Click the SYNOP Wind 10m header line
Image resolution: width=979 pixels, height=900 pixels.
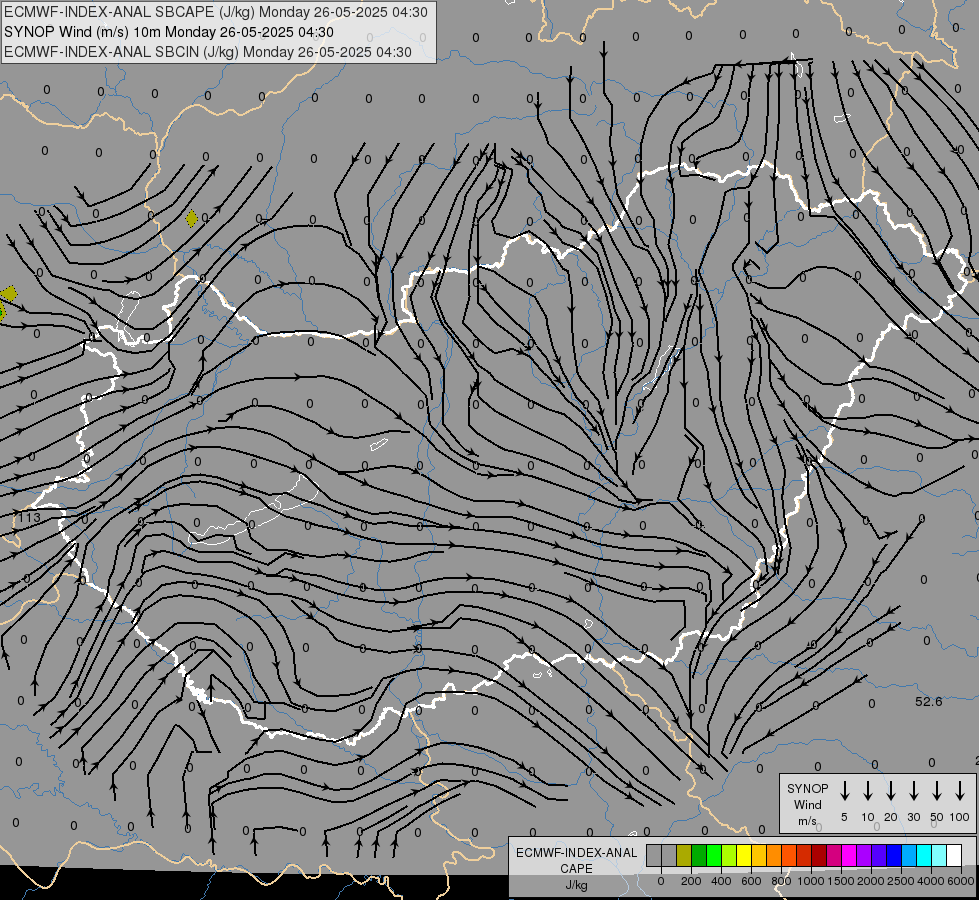pos(169,32)
